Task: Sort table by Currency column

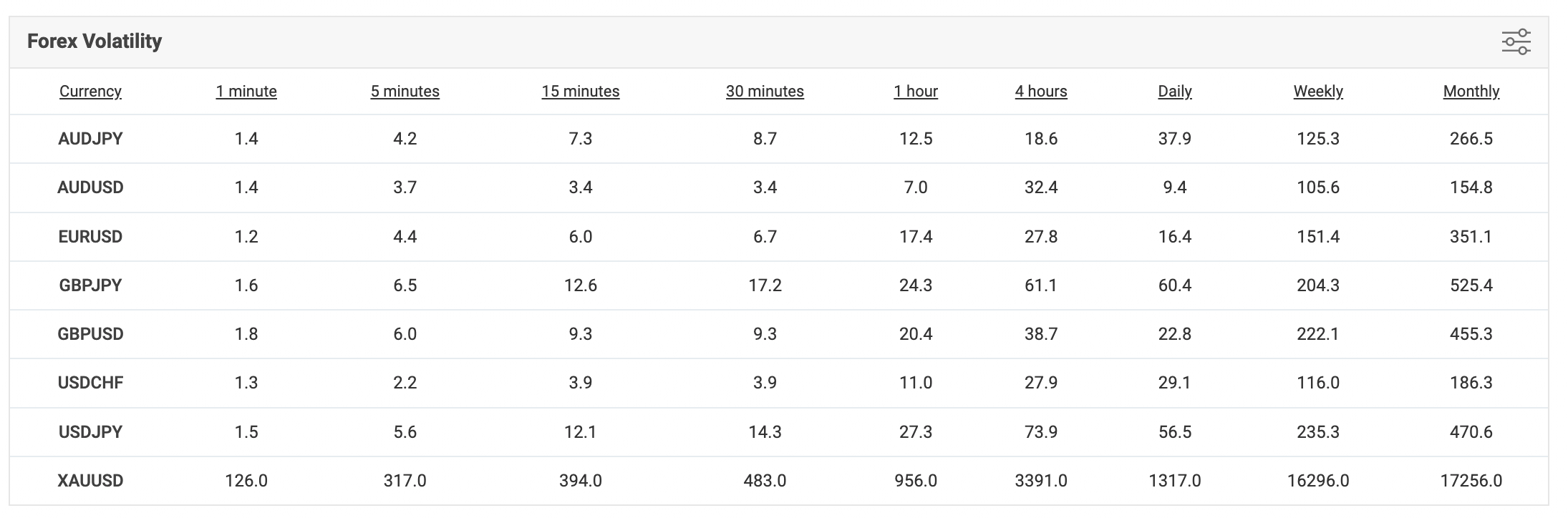Action: [x=90, y=92]
